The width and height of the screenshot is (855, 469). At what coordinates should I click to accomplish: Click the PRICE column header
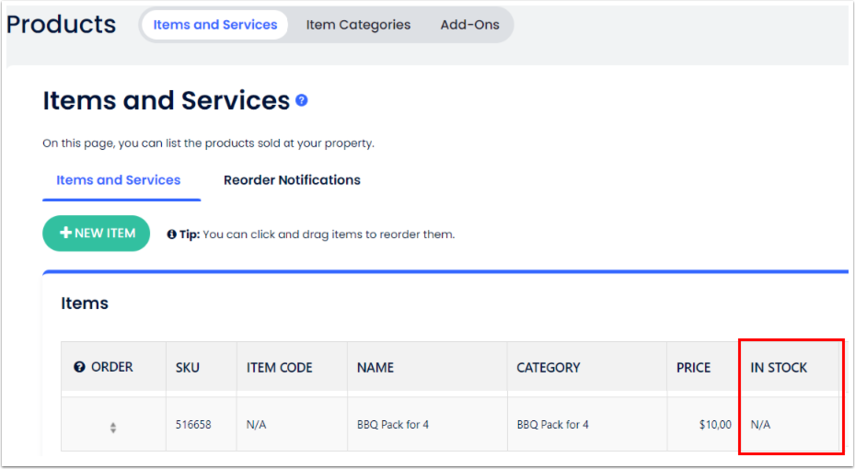point(693,367)
